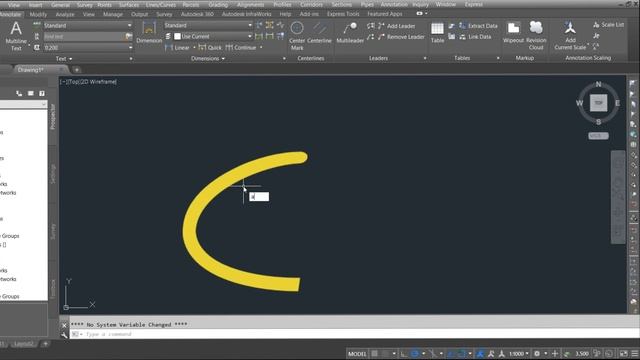
Task: Click the Find text search field
Action: click(84, 36)
